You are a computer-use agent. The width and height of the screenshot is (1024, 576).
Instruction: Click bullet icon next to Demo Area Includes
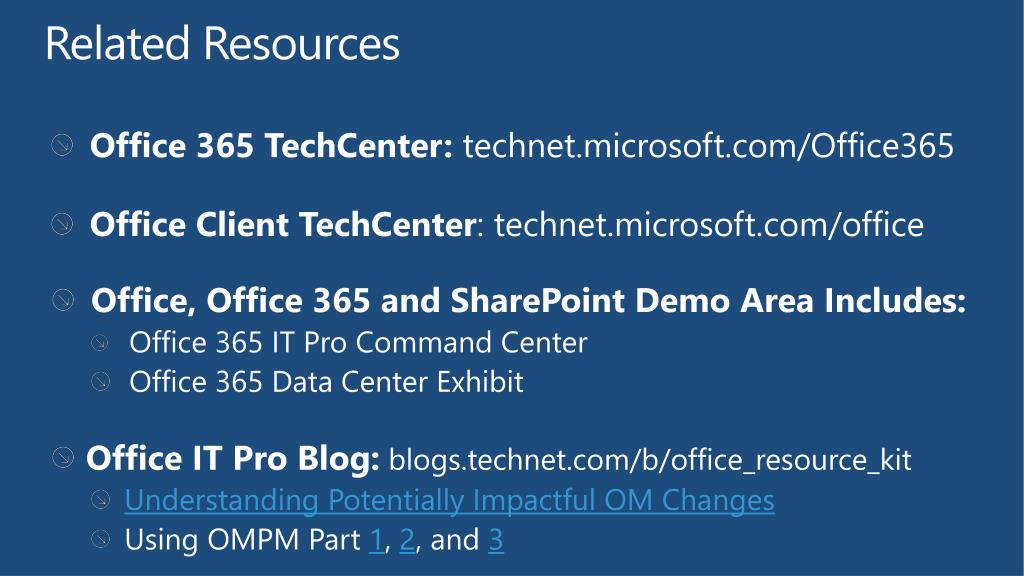coord(63,300)
